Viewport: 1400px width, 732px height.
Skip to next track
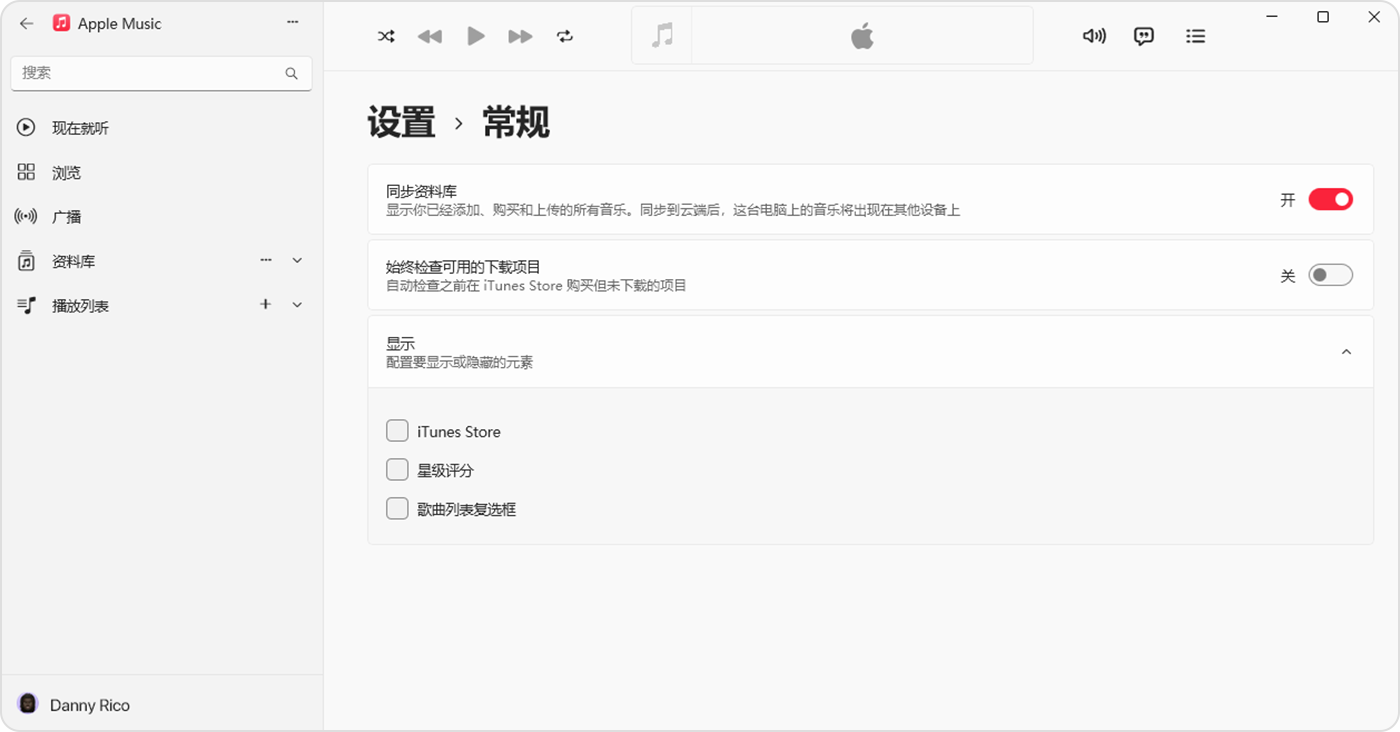pyautogui.click(x=520, y=36)
